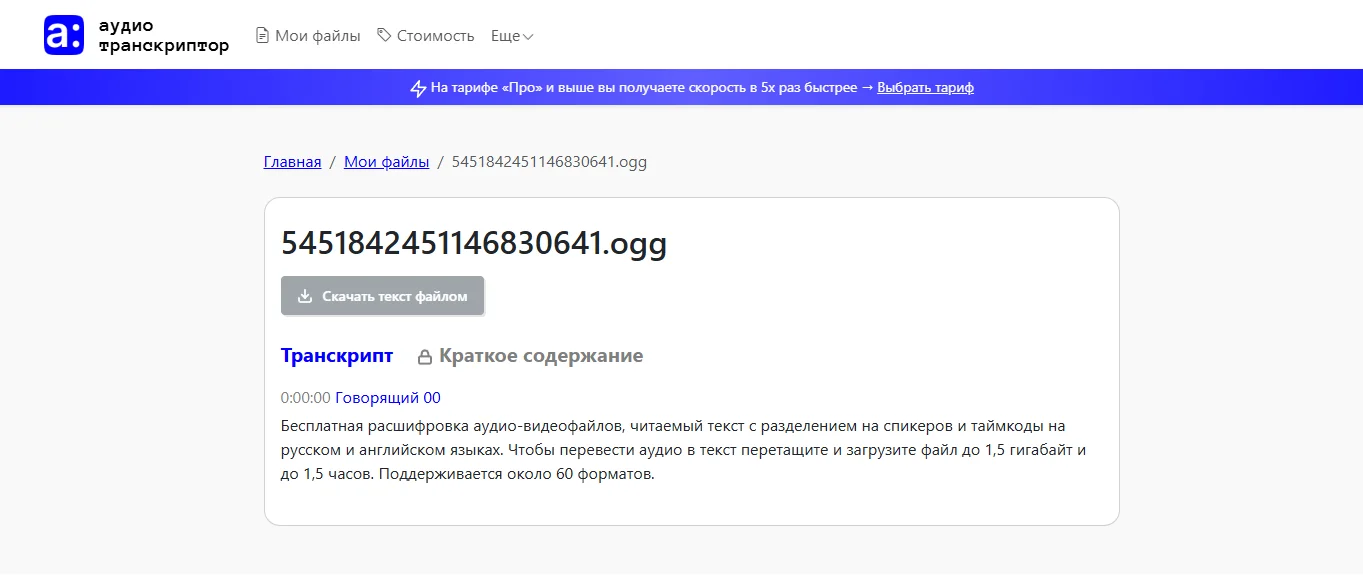Select the Говорящий 00 speaker label
The height and width of the screenshot is (575, 1363).
pyautogui.click(x=387, y=398)
